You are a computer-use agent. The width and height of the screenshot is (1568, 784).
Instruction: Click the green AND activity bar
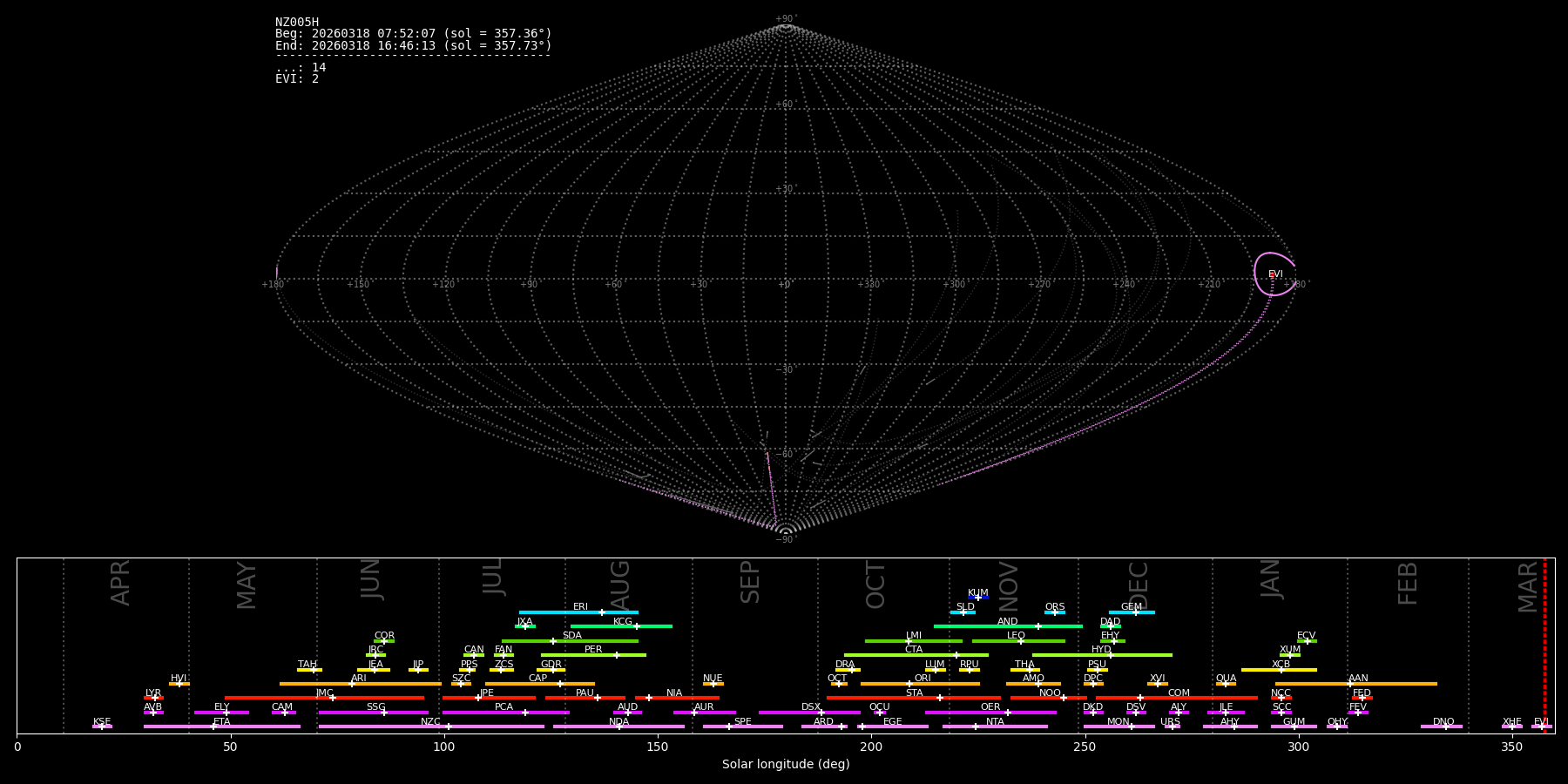[x=1008, y=626]
